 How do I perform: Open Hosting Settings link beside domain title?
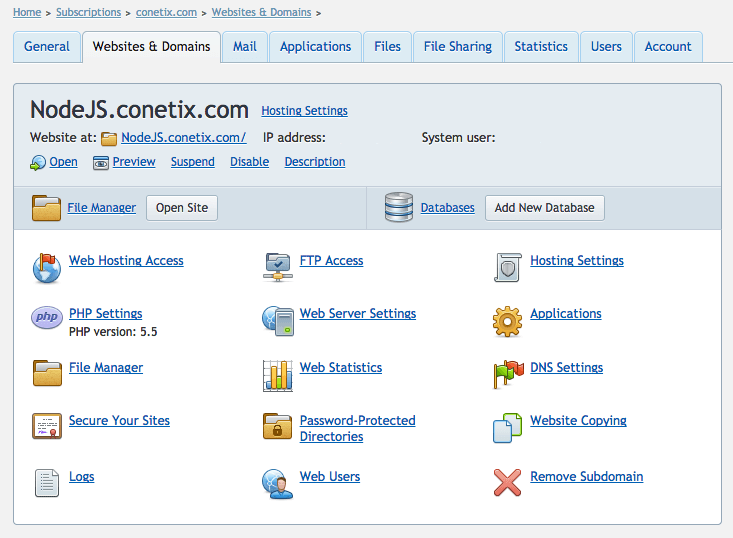pyautogui.click(x=304, y=111)
